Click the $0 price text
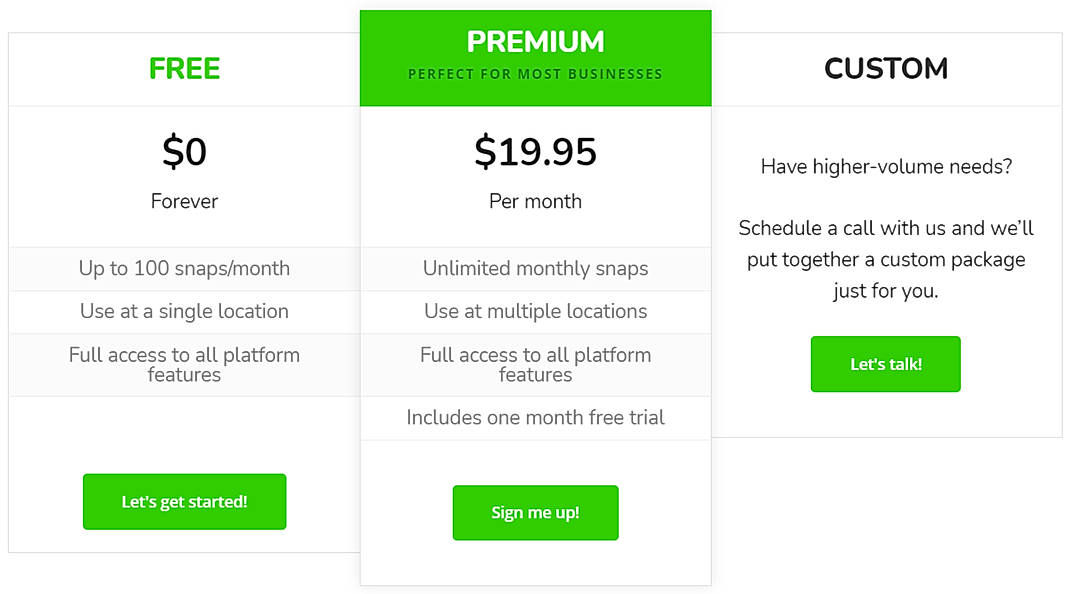This screenshot has height=594, width=1070. tap(184, 152)
